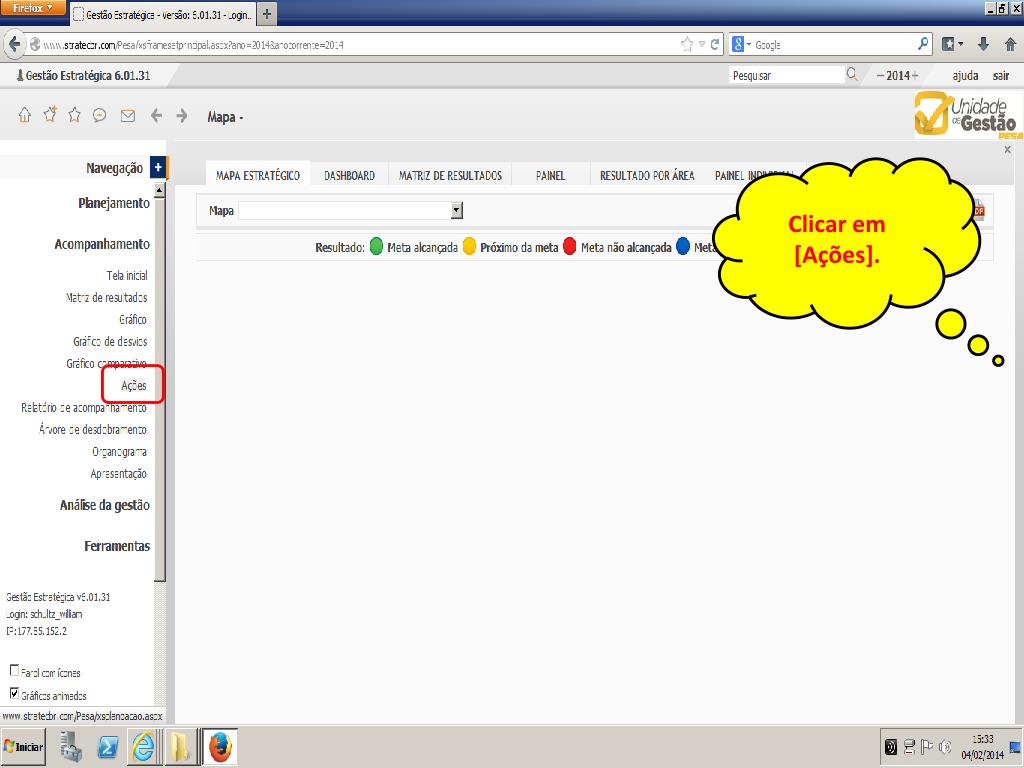Click the ajuda help link
The width and height of the screenshot is (1024, 768).
[x=965, y=76]
